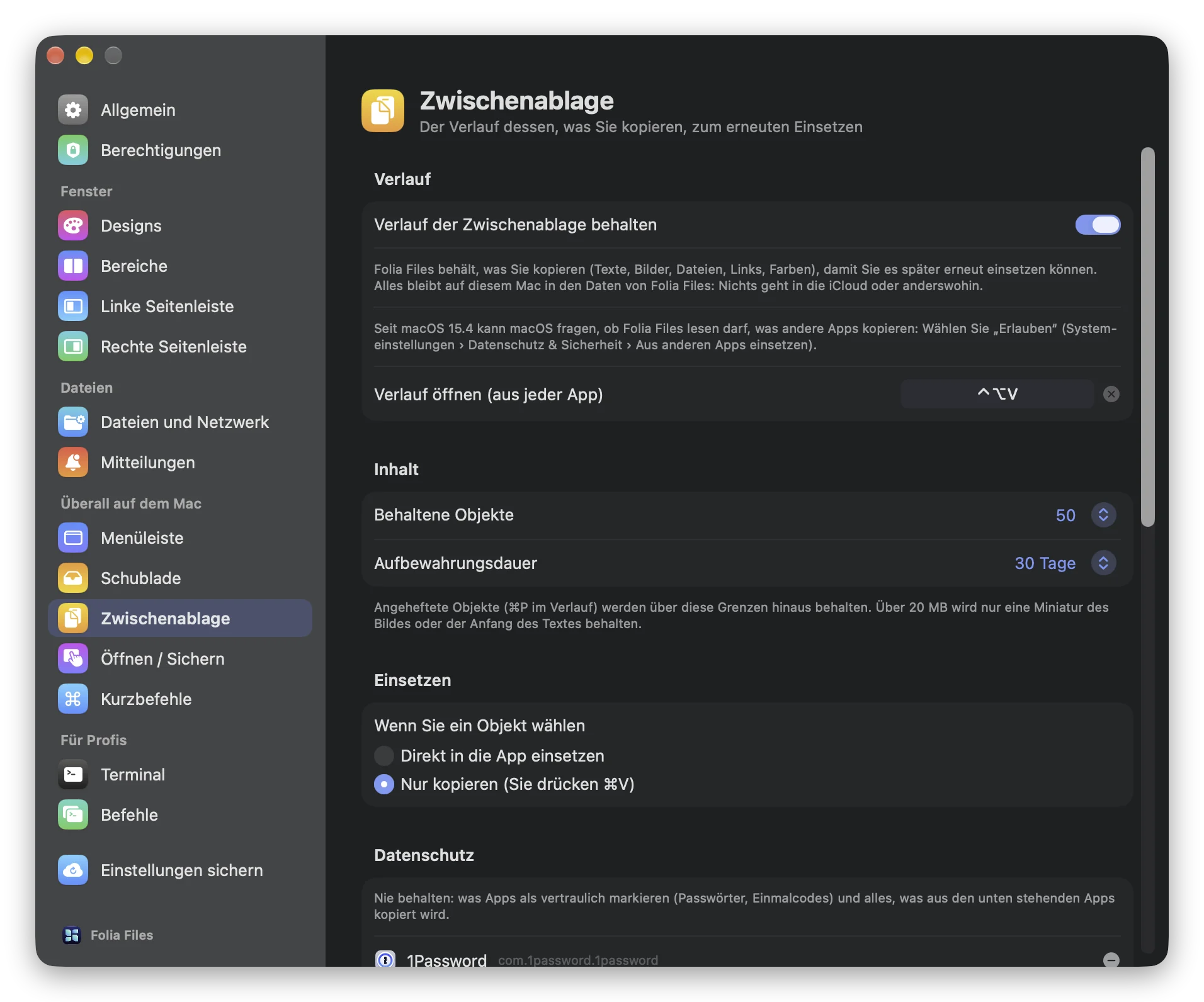The image size is (1204, 1002).
Task: Click the Öffnen / Sichern icon
Action: pos(73,659)
